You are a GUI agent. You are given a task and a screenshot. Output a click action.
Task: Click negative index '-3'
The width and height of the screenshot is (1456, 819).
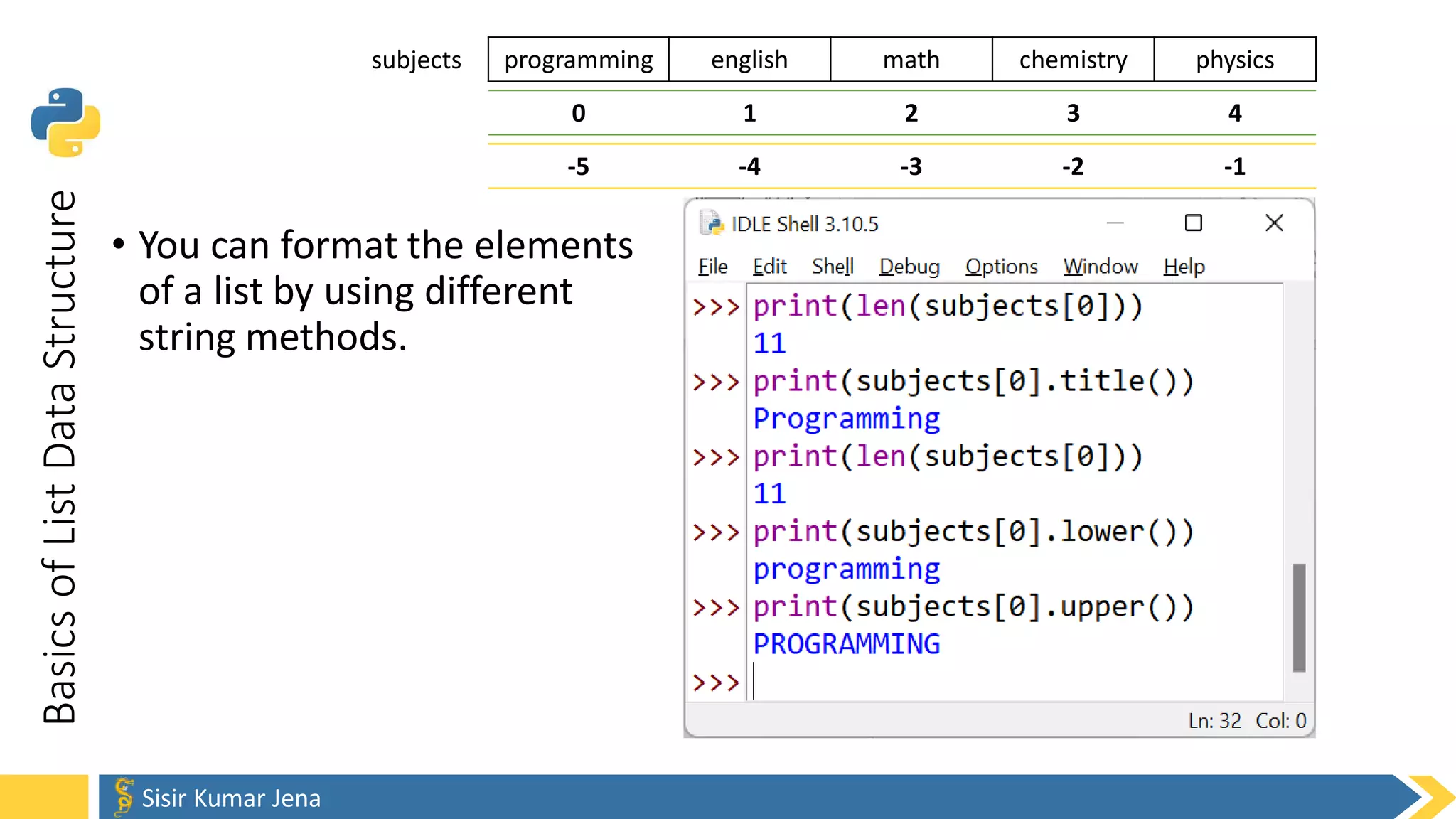(x=911, y=166)
